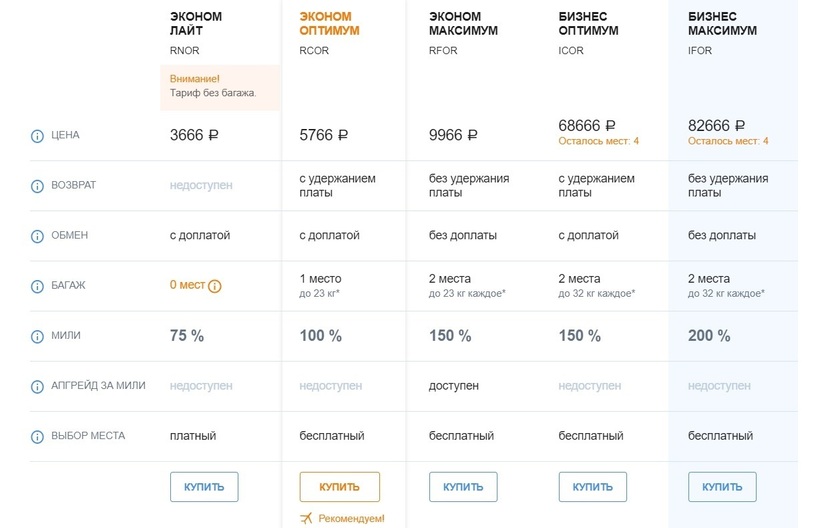Click the info icon next to ЦЕНА
This screenshot has height=528, width=820.
[x=38, y=136]
